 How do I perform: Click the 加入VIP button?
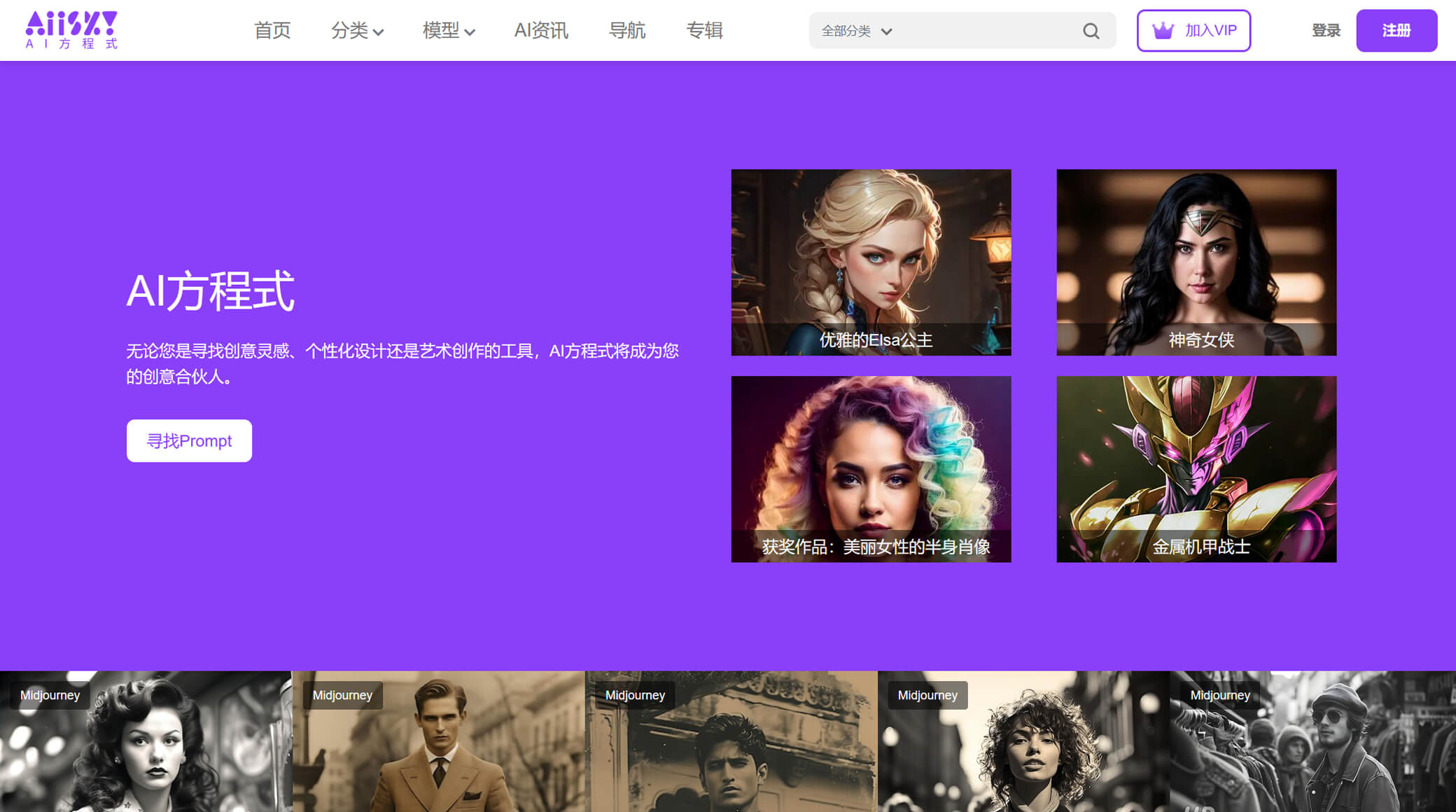coord(1193,30)
